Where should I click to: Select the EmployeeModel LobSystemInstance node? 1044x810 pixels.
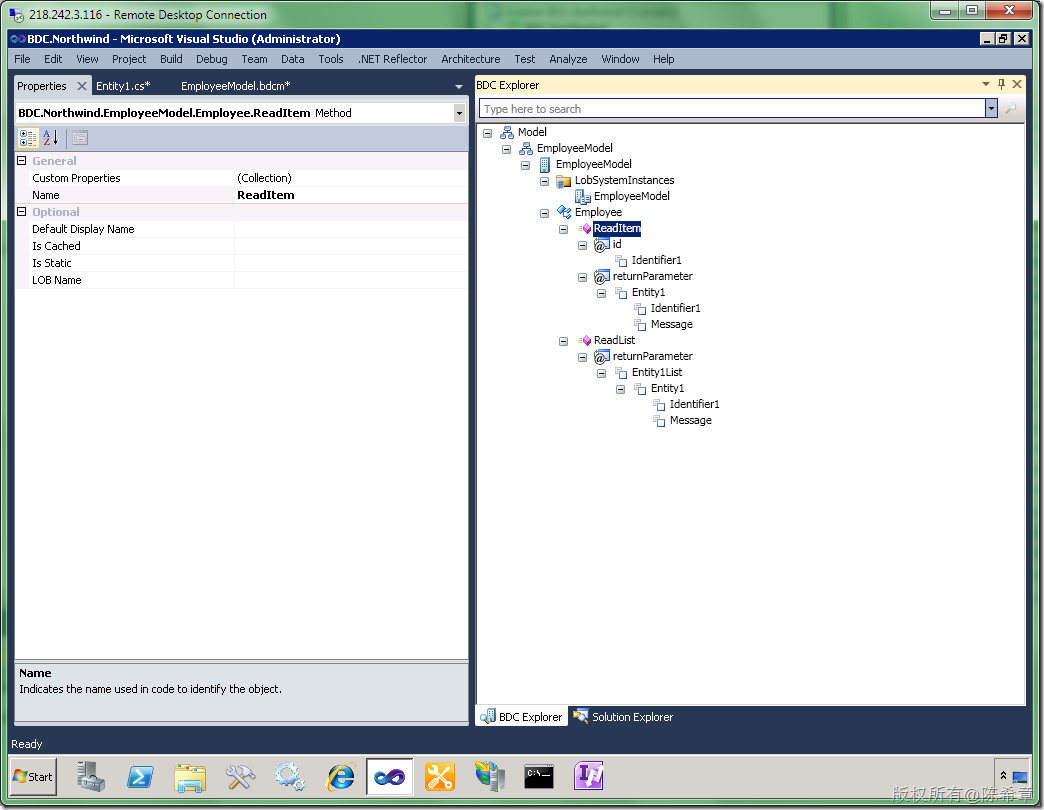[x=631, y=196]
